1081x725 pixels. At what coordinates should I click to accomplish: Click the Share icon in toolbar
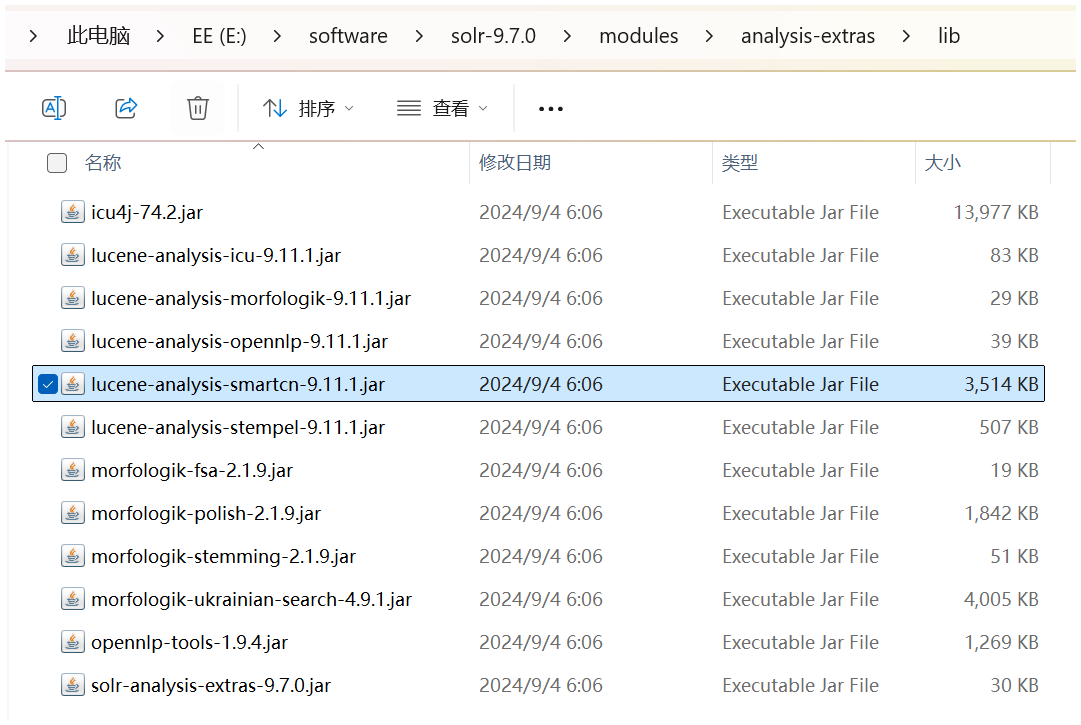point(126,108)
